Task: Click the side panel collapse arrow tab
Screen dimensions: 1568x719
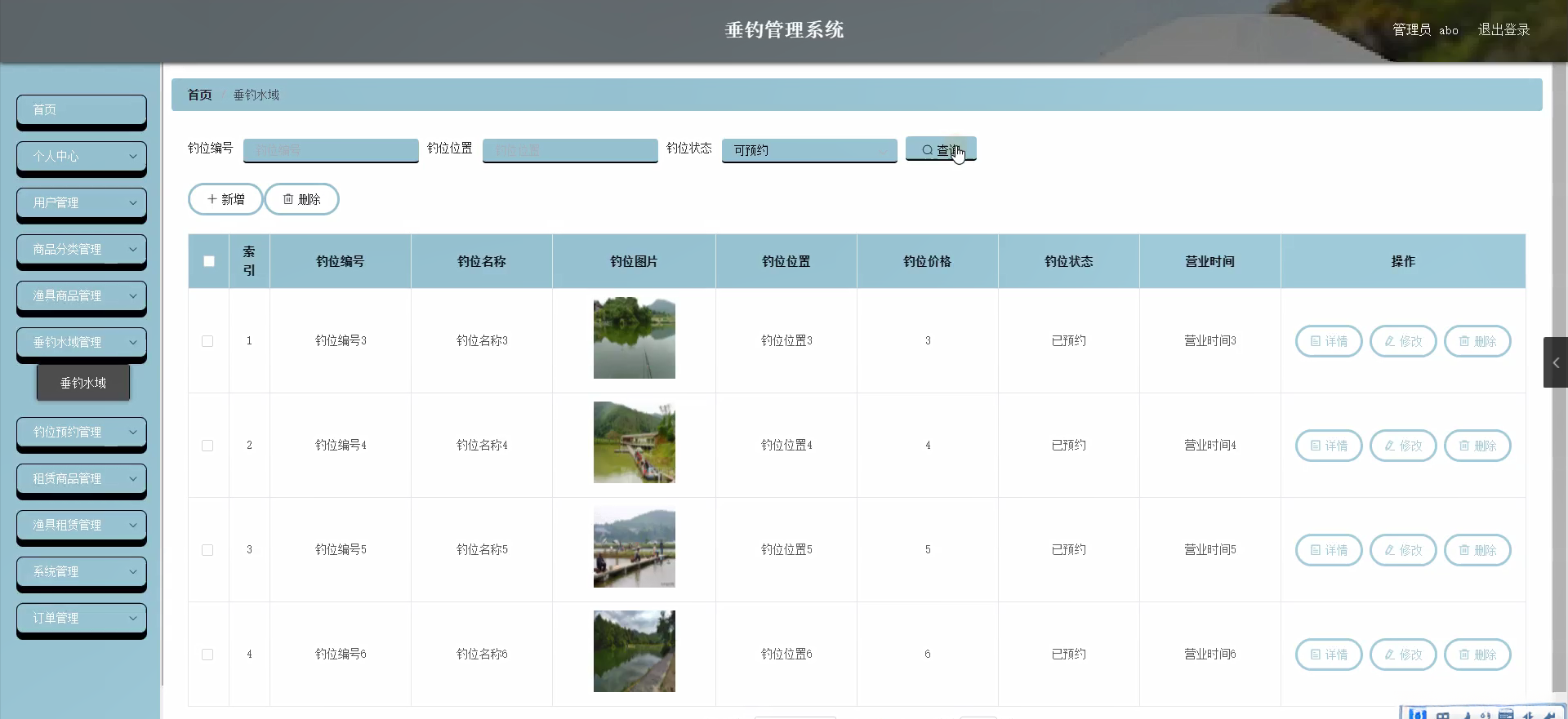Action: pos(1556,362)
